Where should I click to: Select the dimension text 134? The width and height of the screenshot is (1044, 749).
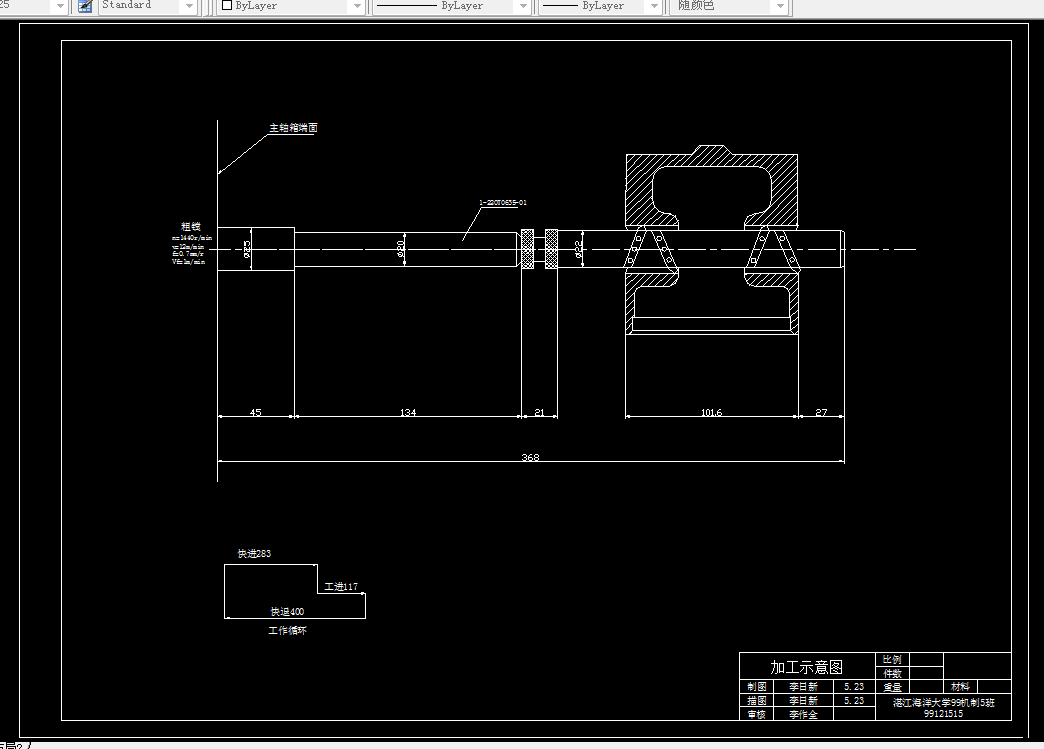tap(407, 412)
